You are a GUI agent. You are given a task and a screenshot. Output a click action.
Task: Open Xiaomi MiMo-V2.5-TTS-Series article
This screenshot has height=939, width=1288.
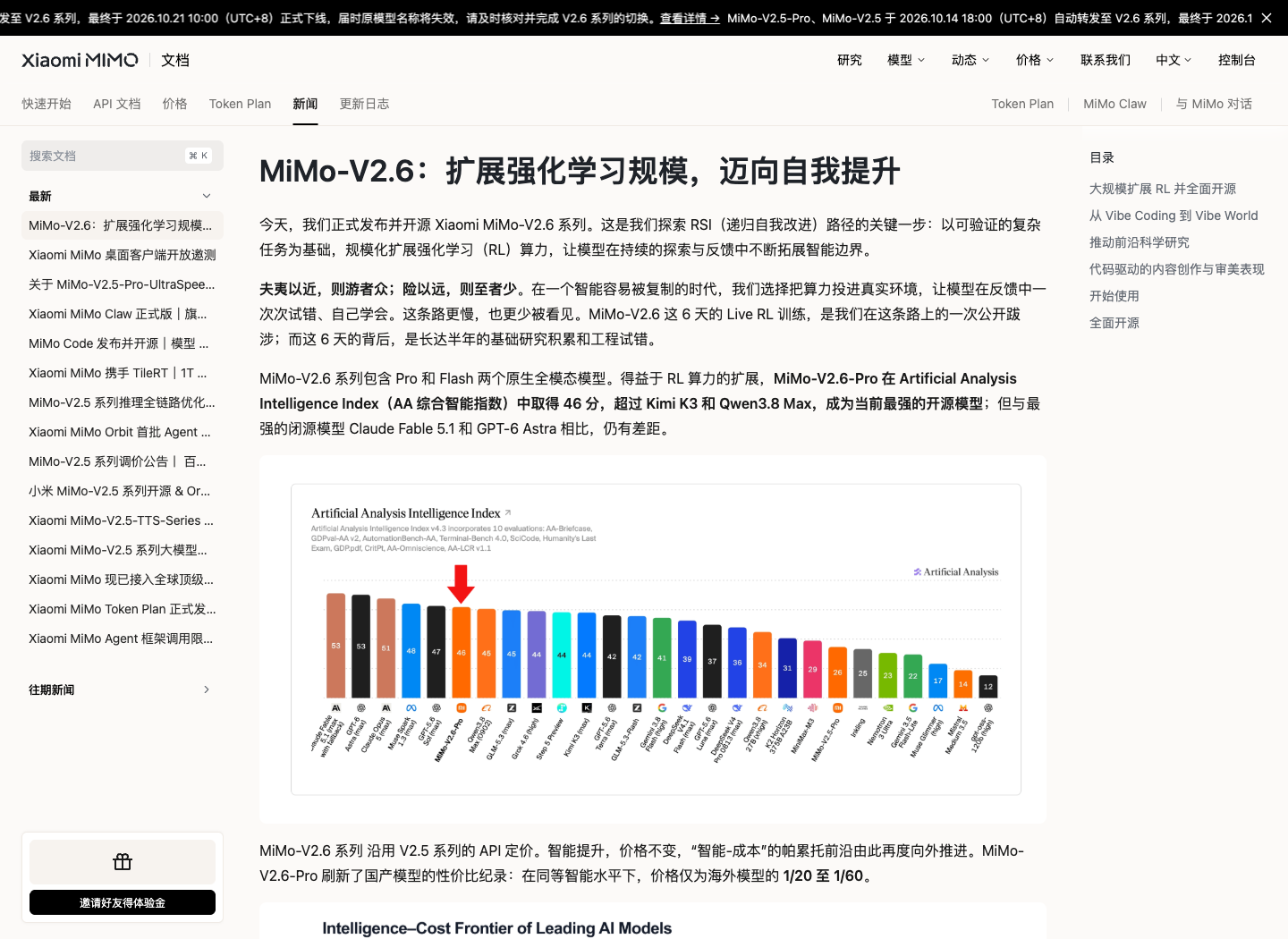click(x=123, y=520)
